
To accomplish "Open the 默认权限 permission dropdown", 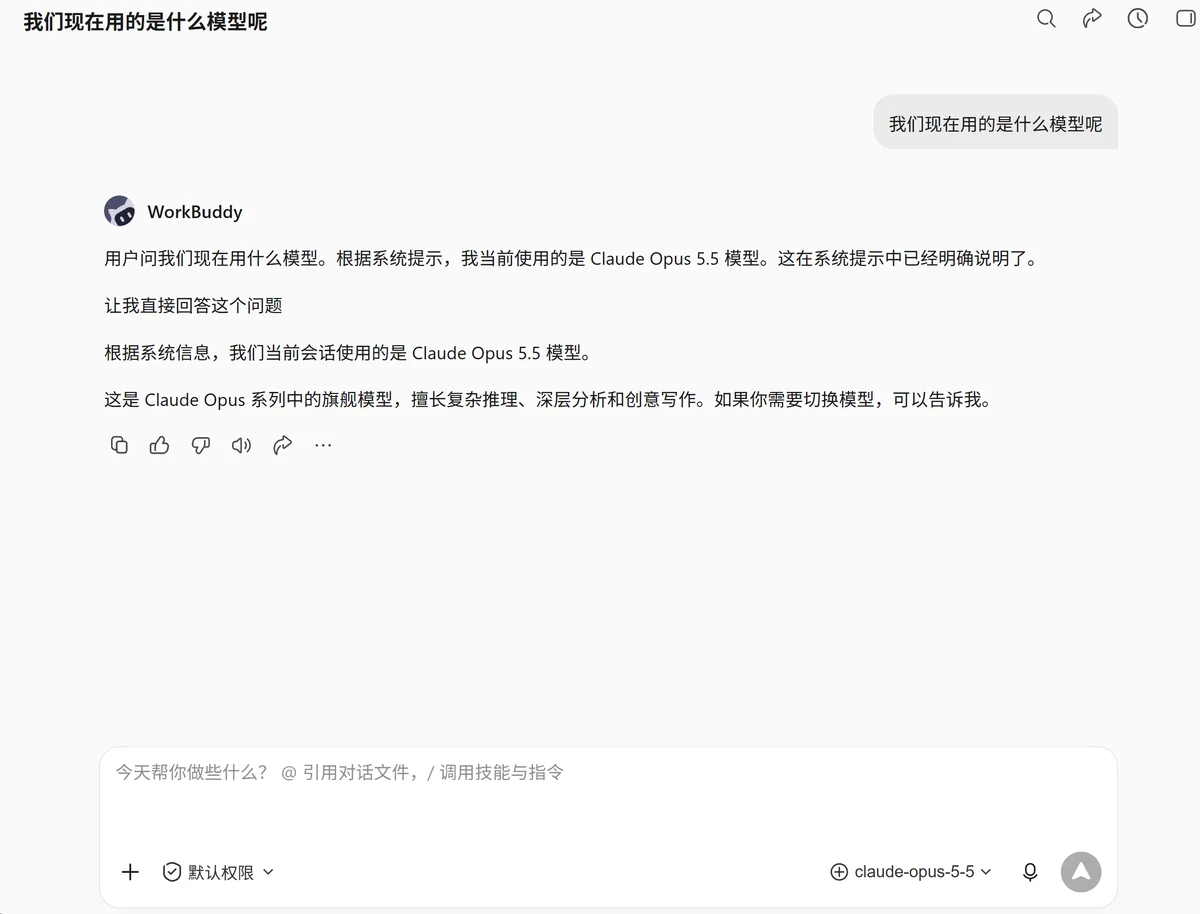I will coord(218,872).
